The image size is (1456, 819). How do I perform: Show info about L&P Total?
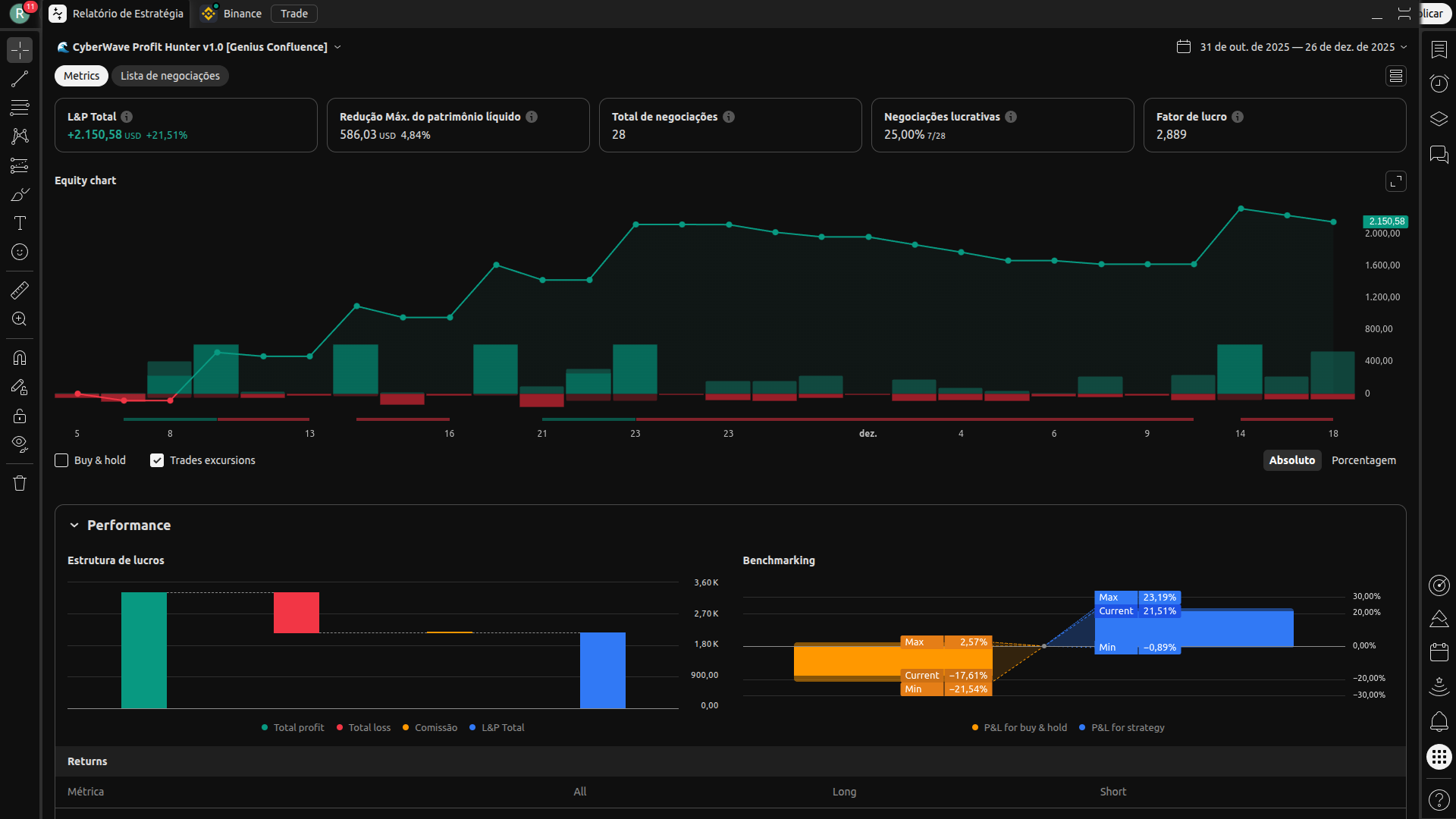127,117
